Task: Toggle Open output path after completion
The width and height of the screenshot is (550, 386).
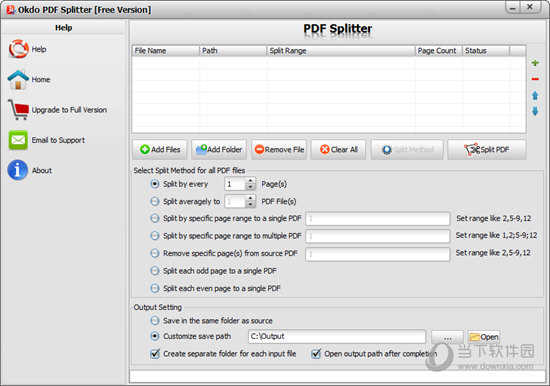Action: tap(316, 353)
